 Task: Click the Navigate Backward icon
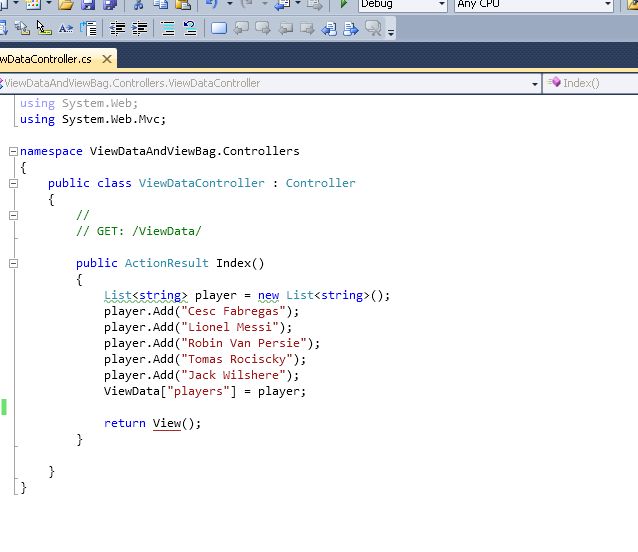coord(282,4)
